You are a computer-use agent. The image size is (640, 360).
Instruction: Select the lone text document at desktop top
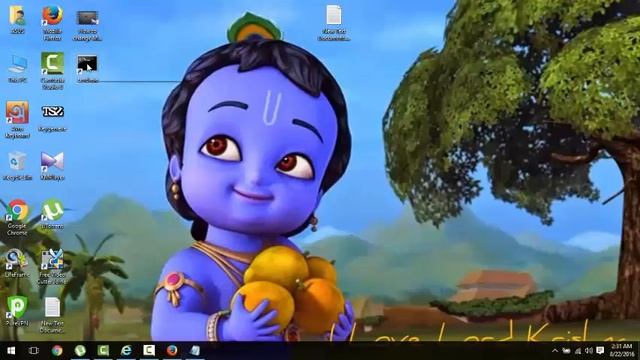(x=334, y=23)
